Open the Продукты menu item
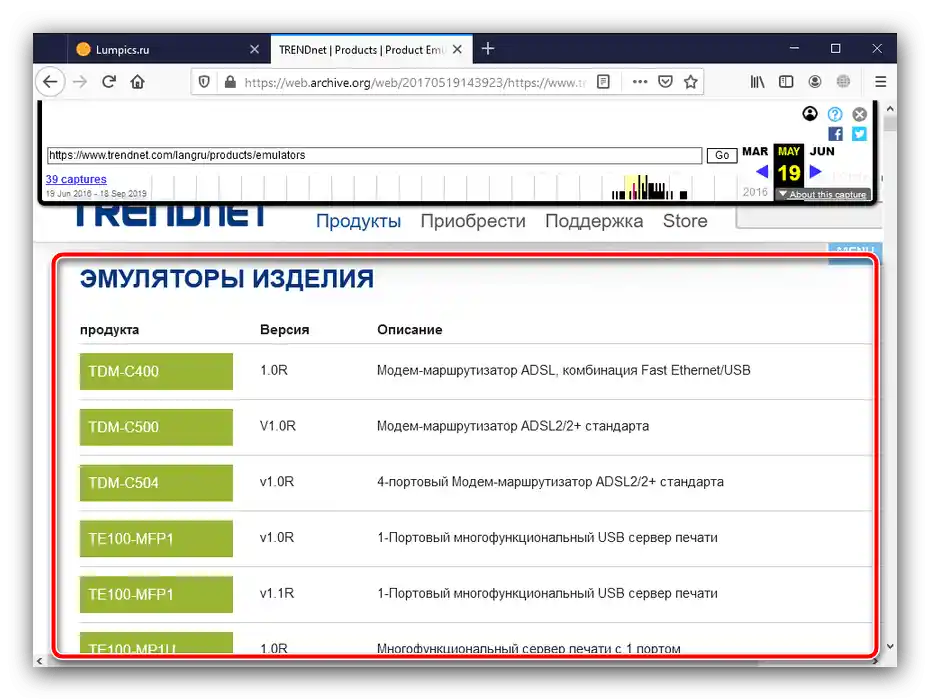This screenshot has height=700, width=930. pos(358,221)
